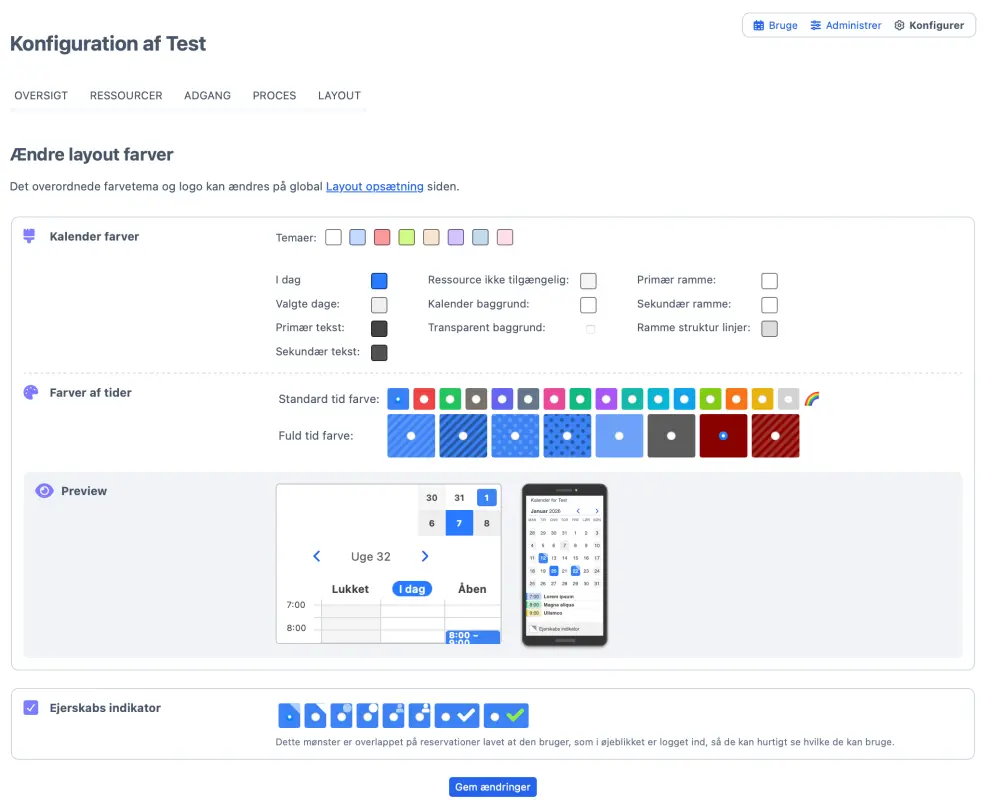Click the rainbow custom color icon
The width and height of the screenshot is (984, 807).
(812, 399)
